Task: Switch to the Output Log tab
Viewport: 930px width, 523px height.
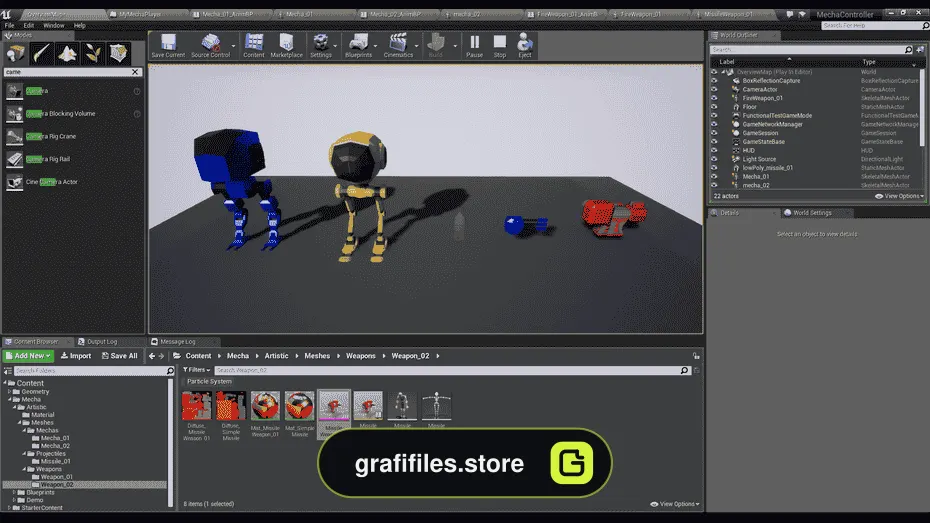Action: (101, 342)
